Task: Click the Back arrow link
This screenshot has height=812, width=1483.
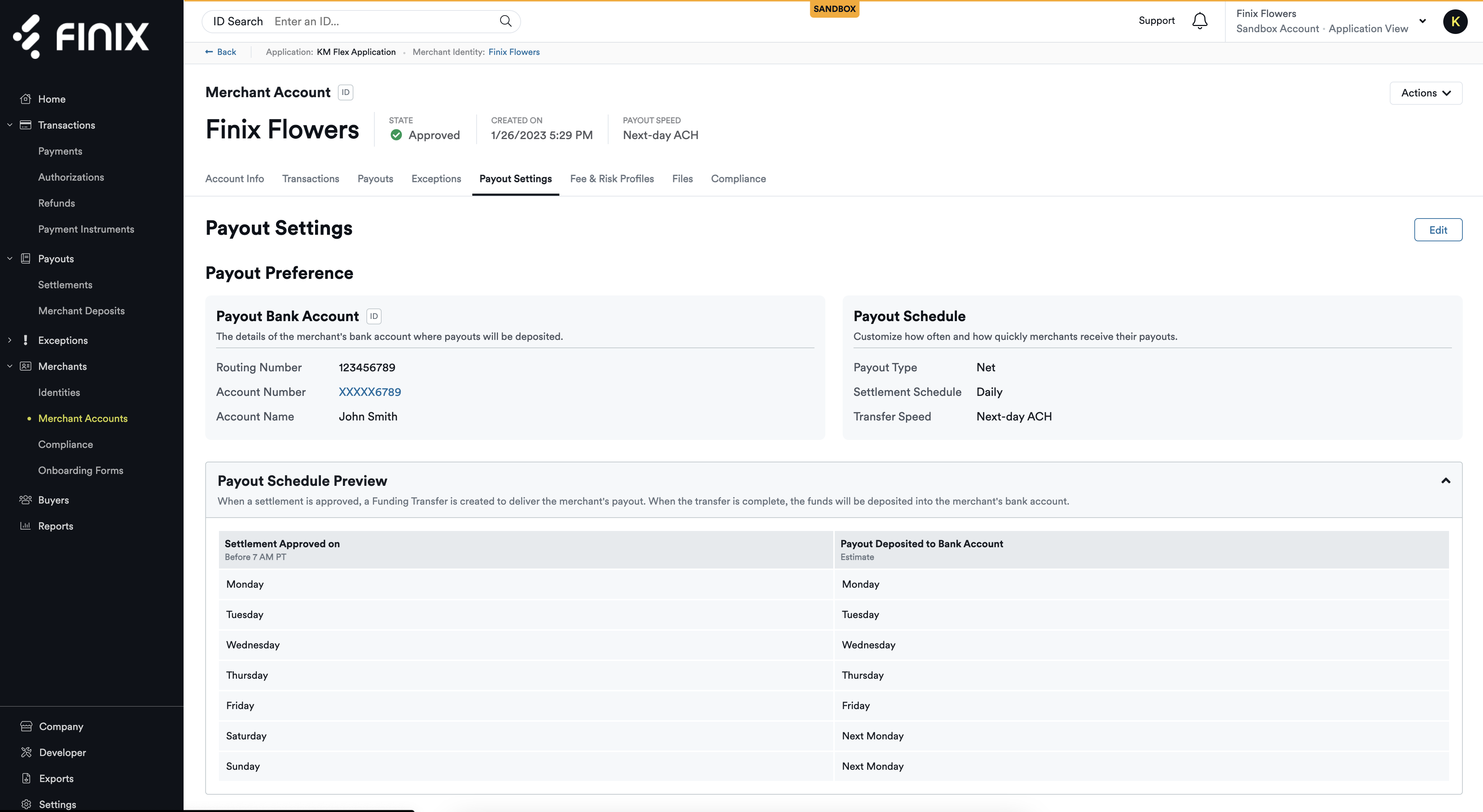Action: pyautogui.click(x=220, y=52)
